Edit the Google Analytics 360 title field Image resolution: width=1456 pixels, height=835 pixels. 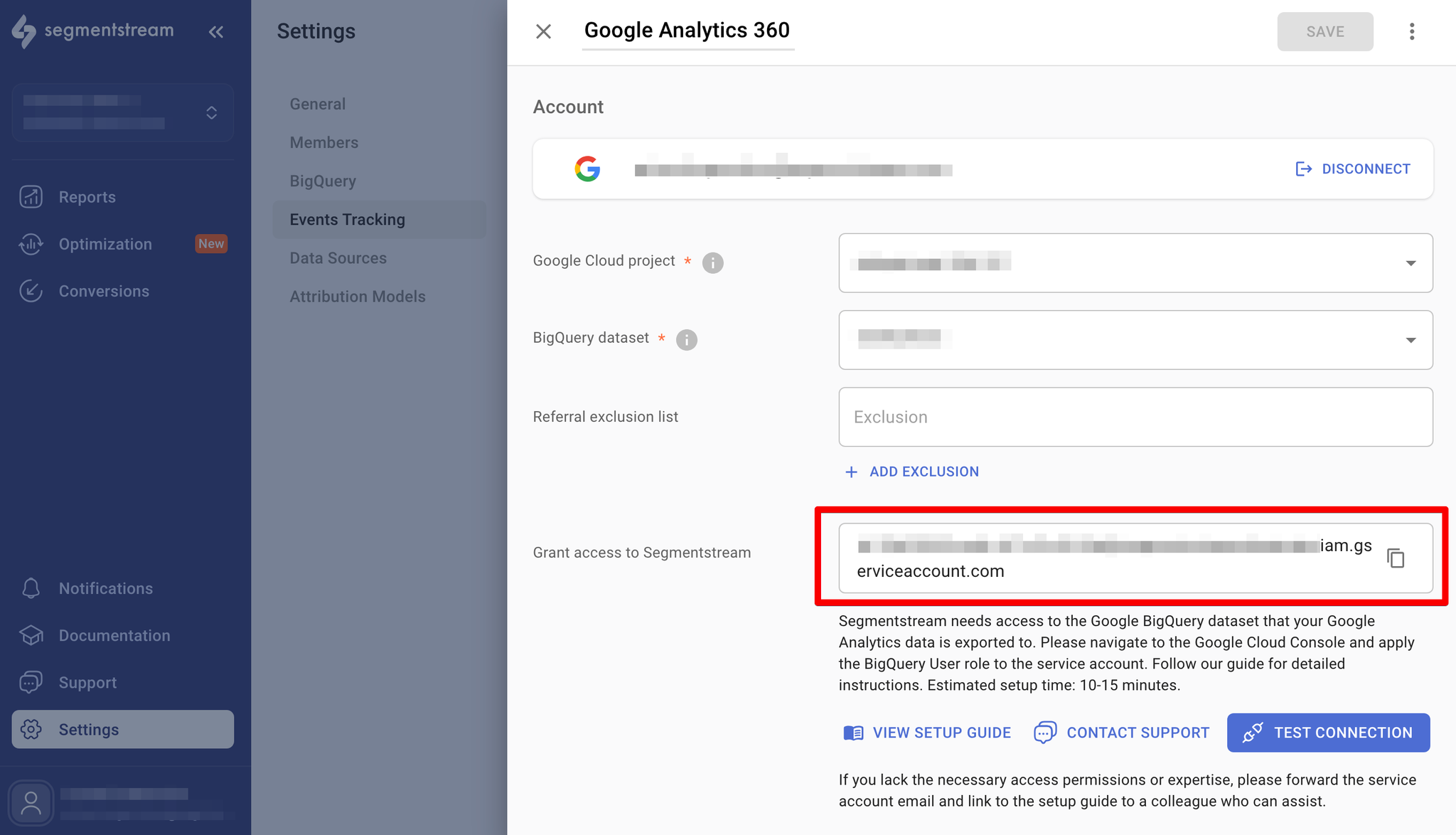pyautogui.click(x=687, y=31)
